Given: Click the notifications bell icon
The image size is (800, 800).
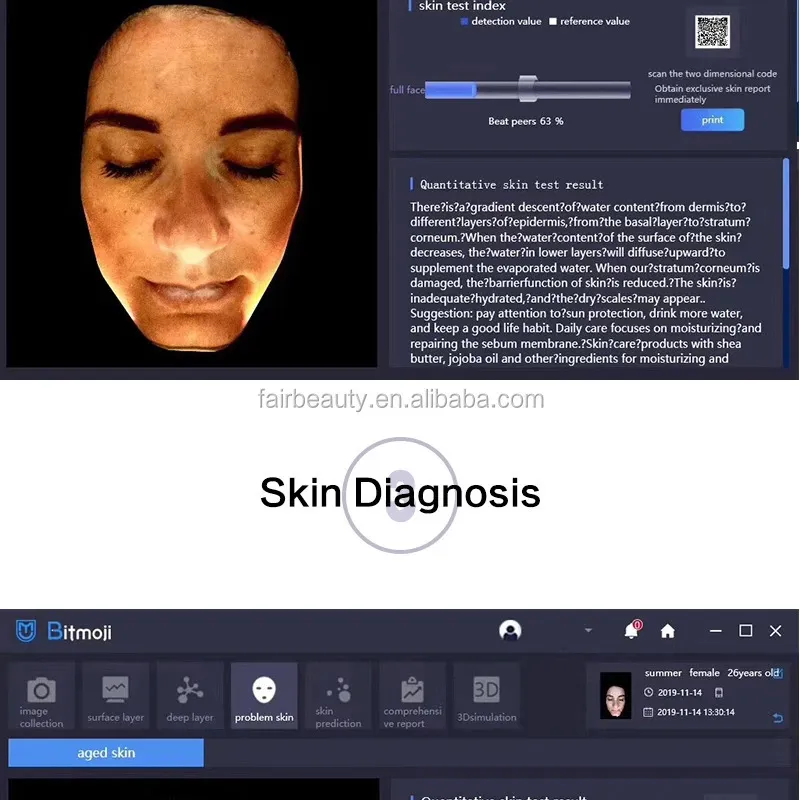Looking at the screenshot, I should (x=631, y=631).
